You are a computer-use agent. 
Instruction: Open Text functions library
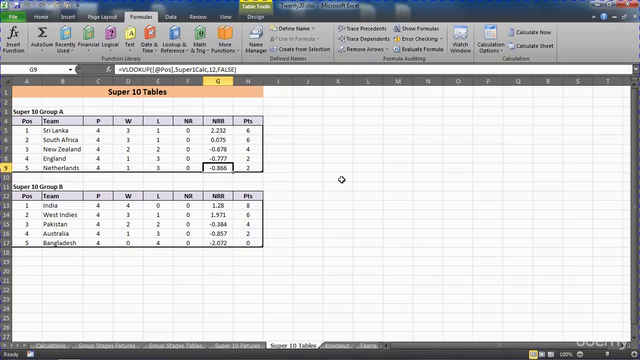(x=130, y=39)
